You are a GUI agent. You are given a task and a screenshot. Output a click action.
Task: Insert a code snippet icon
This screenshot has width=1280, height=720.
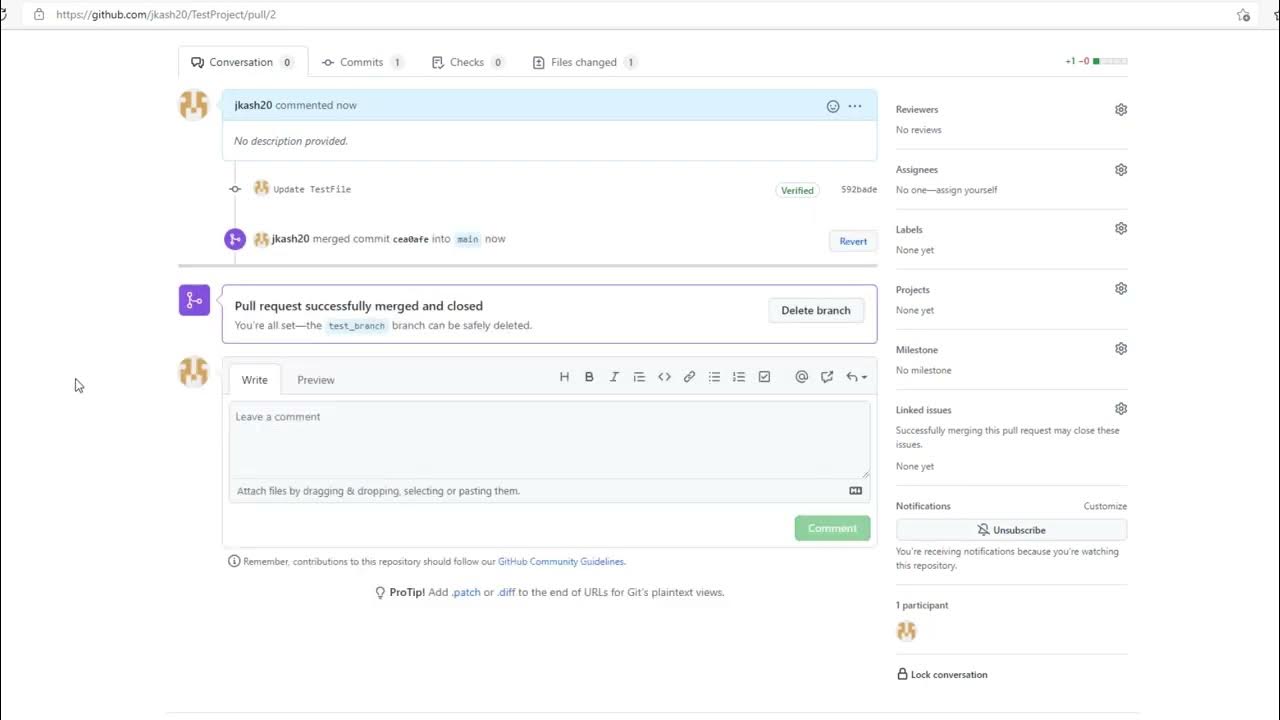[664, 377]
